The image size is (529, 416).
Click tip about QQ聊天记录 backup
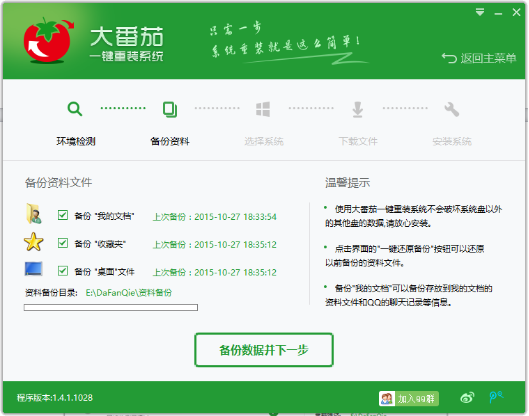409,295
